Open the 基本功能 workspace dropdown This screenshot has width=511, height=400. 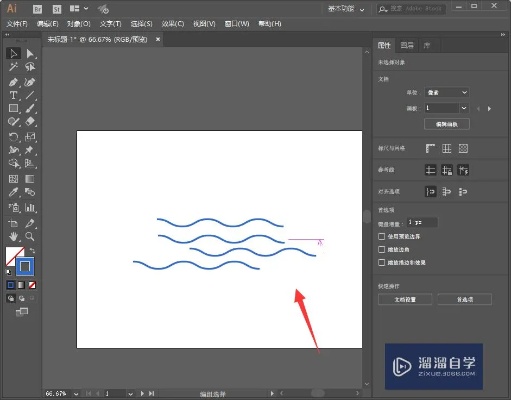(x=346, y=9)
